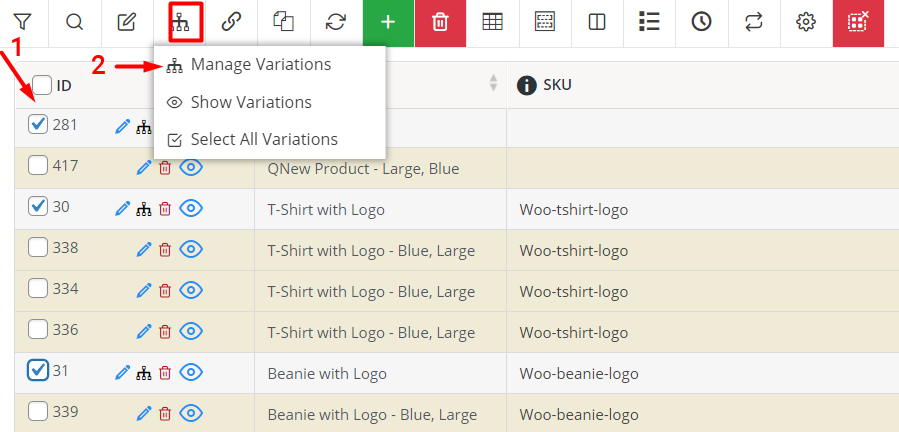Screen dimensions: 899x432
Task: Click the column sort arrows beside SKU
Action: tap(493, 83)
